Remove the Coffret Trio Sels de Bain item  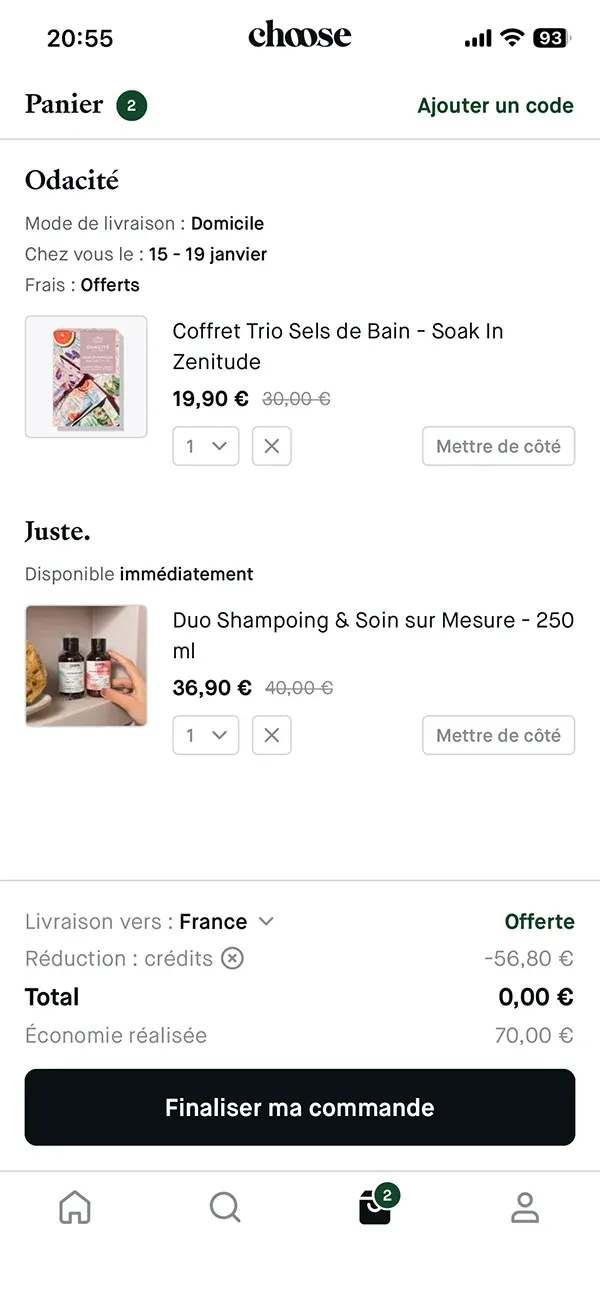[x=271, y=446]
